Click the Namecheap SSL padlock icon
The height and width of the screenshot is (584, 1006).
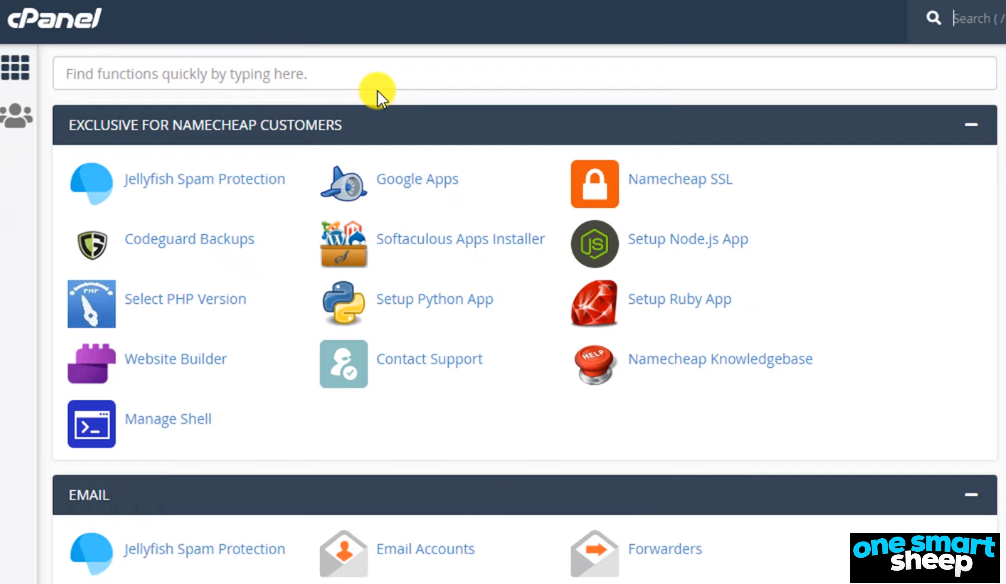595,184
